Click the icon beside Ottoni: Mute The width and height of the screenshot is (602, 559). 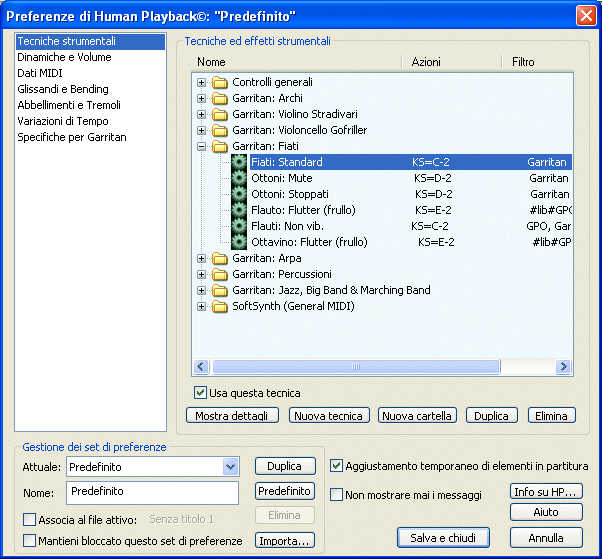tap(239, 178)
